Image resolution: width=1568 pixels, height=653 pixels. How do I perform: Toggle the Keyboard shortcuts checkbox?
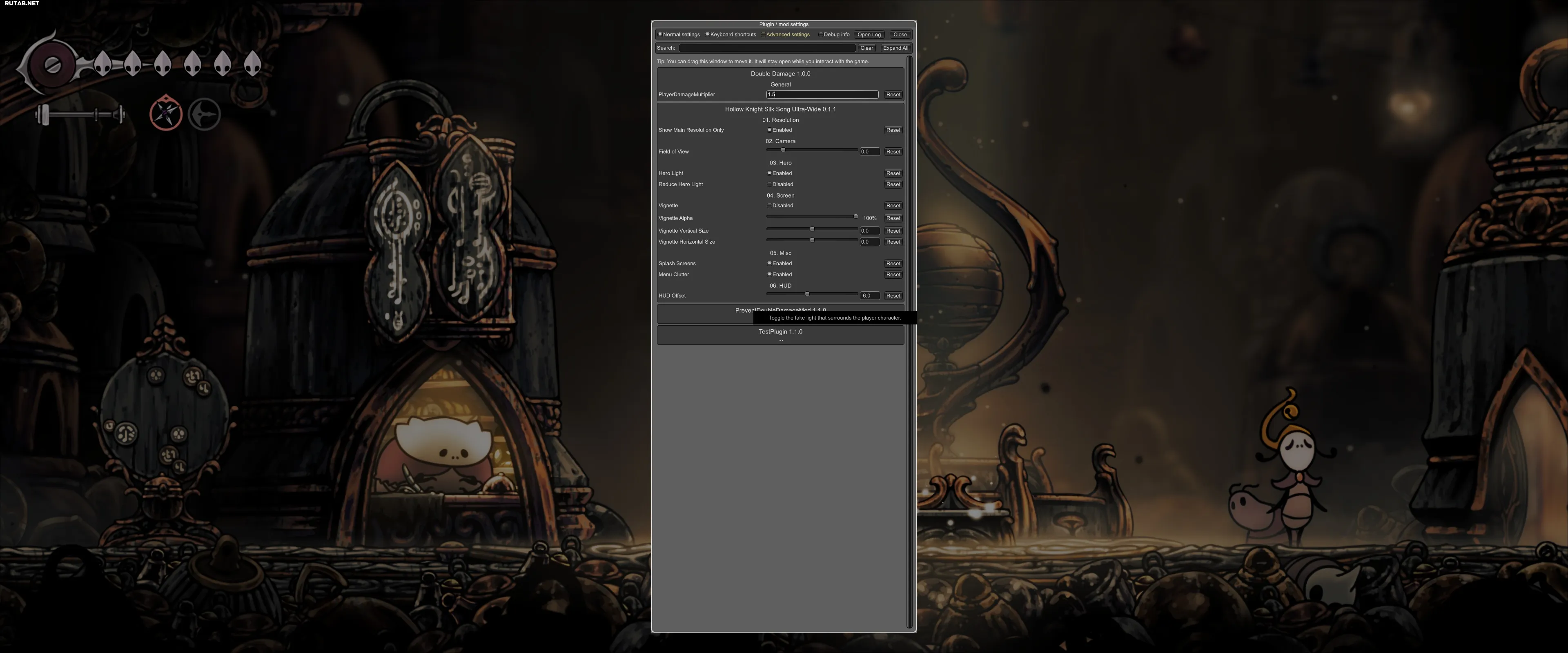pyautogui.click(x=707, y=34)
